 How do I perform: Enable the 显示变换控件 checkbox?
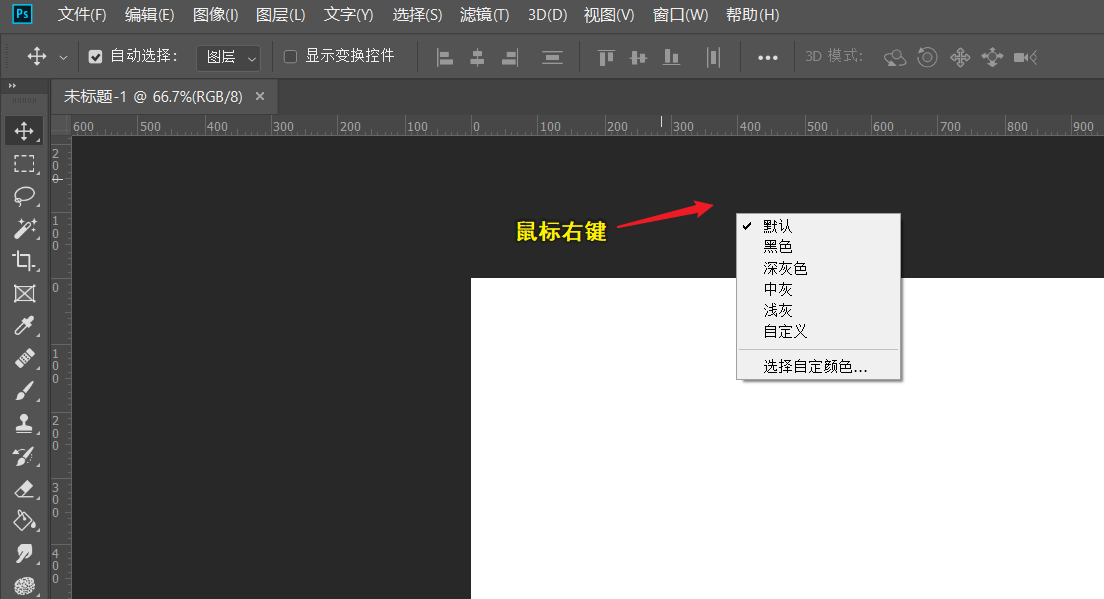(291, 57)
